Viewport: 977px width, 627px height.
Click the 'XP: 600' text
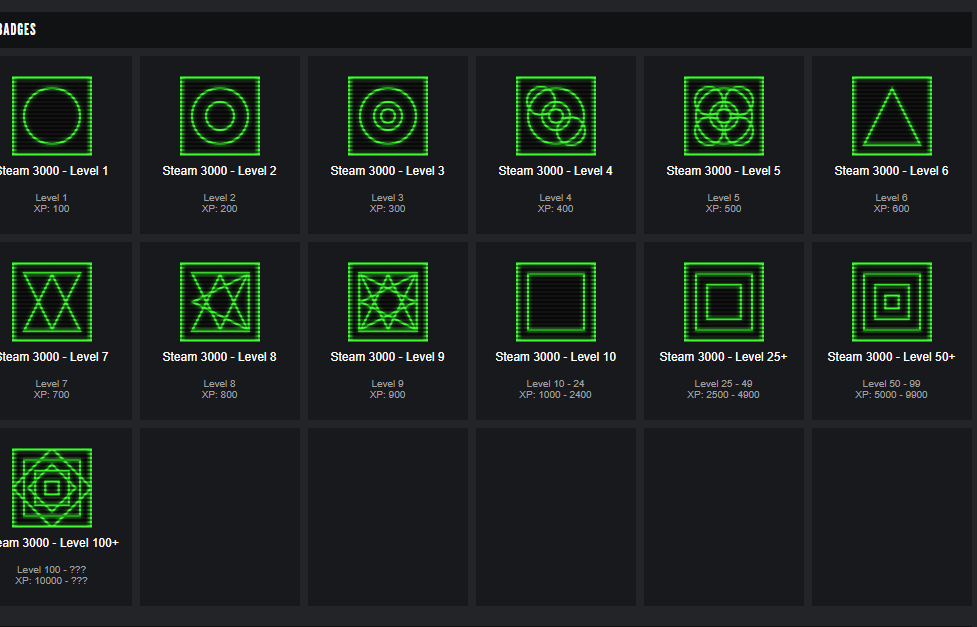coord(891,209)
